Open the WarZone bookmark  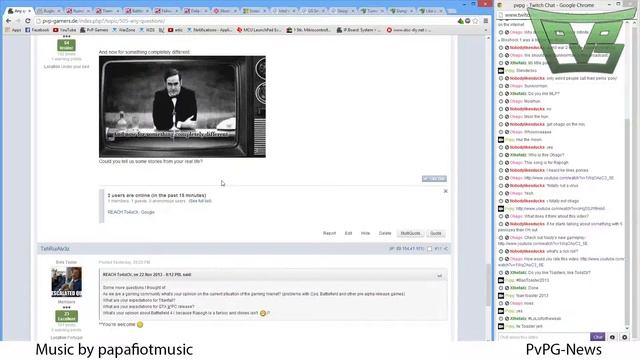(124, 30)
